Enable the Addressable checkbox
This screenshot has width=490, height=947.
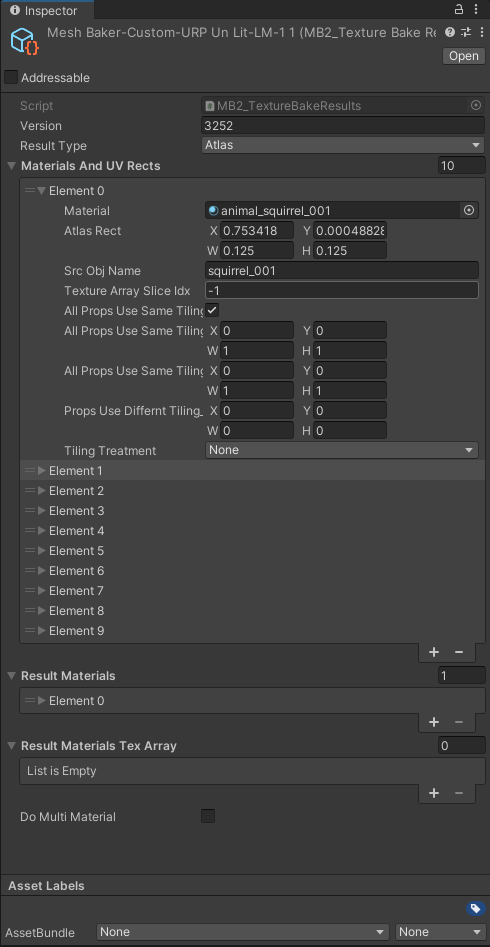tap(11, 77)
